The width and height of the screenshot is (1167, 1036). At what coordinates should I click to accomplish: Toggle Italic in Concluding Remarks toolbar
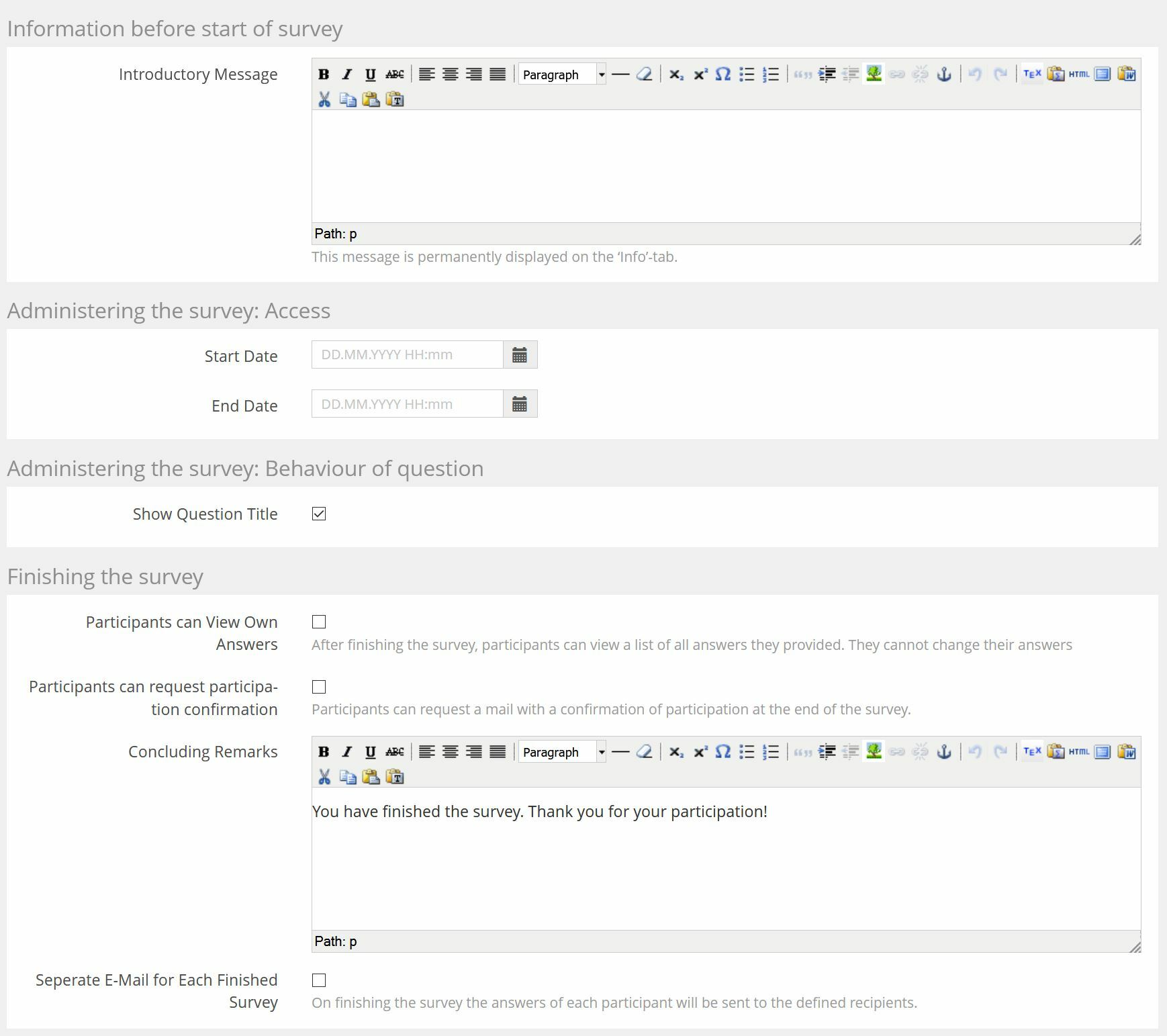point(346,752)
